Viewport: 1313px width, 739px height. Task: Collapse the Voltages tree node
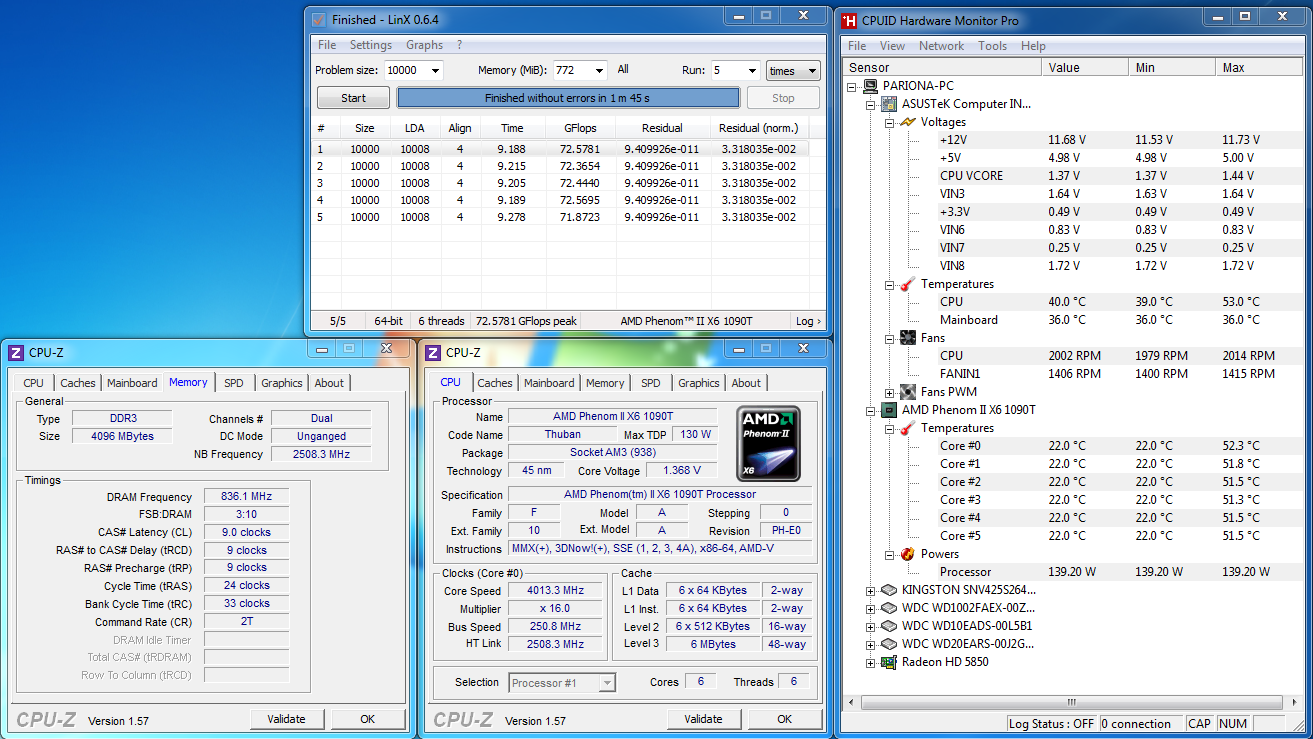tap(889, 122)
